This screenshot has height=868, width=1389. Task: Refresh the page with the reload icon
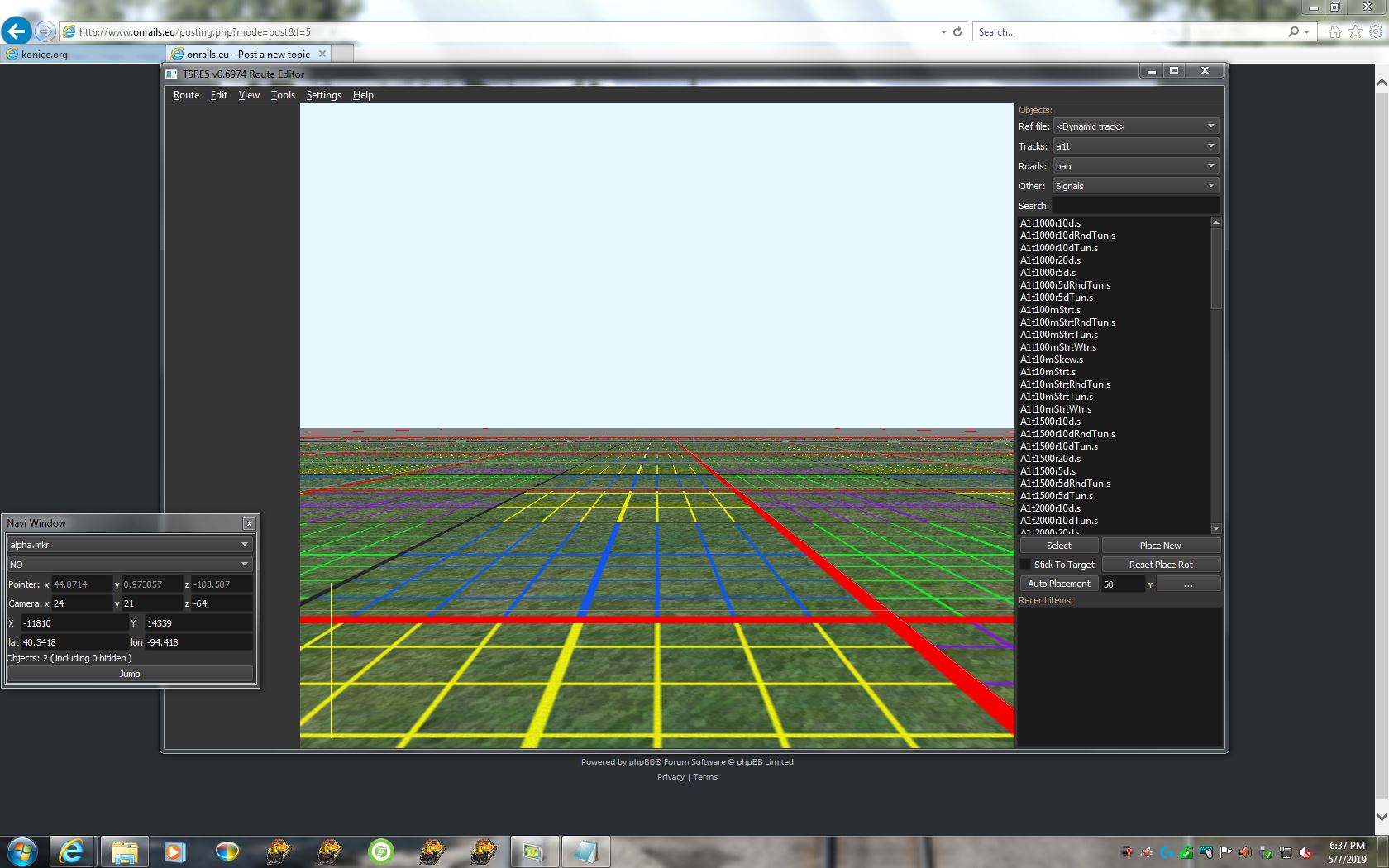[x=957, y=31]
